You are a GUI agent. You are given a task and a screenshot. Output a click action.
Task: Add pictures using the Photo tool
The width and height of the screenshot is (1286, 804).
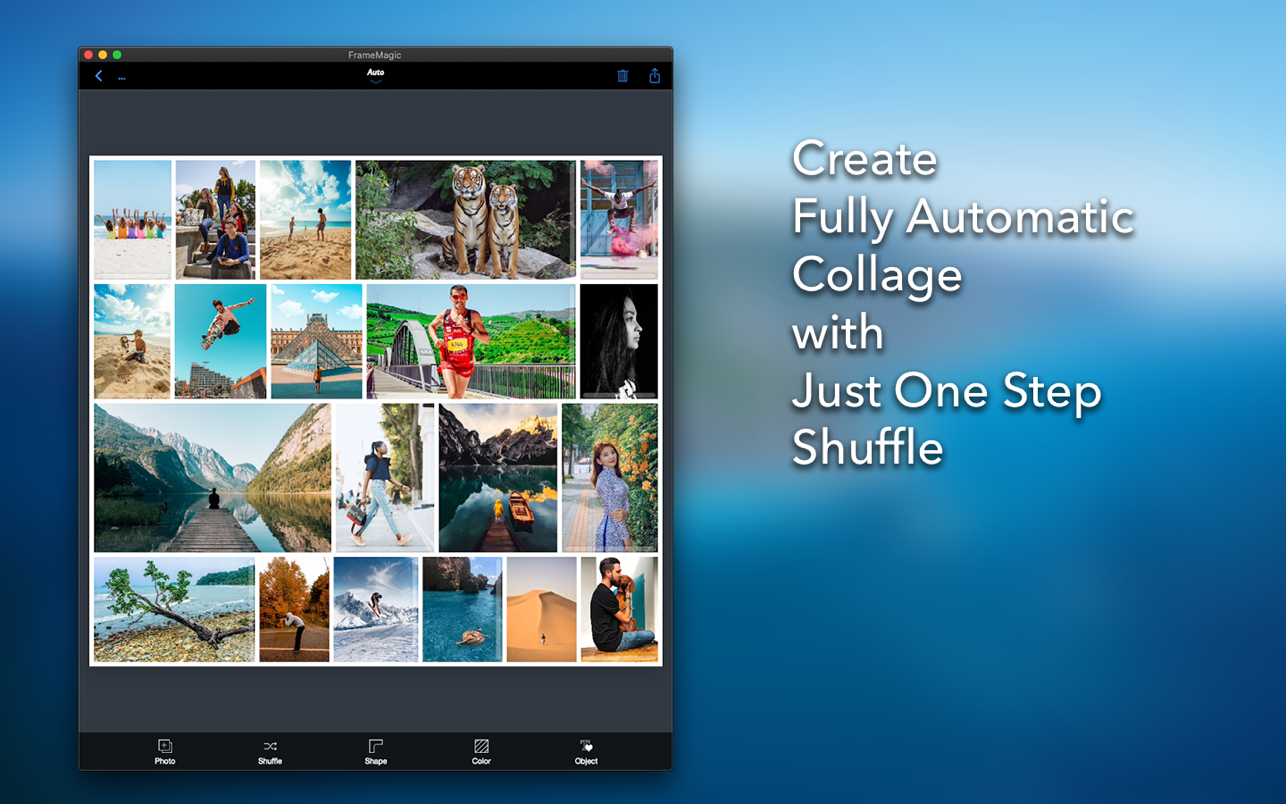[x=165, y=751]
